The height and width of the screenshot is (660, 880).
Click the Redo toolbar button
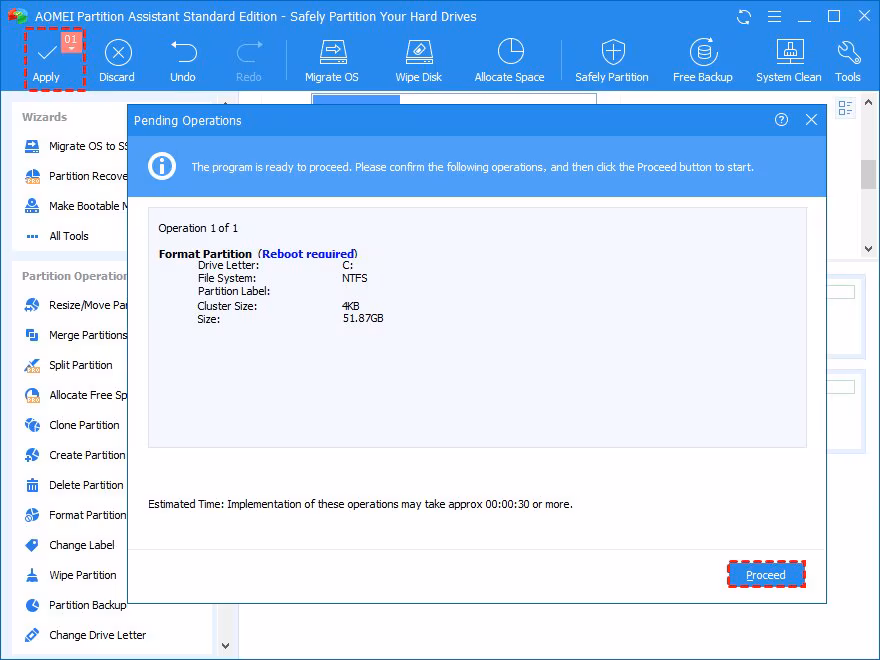coord(249,61)
